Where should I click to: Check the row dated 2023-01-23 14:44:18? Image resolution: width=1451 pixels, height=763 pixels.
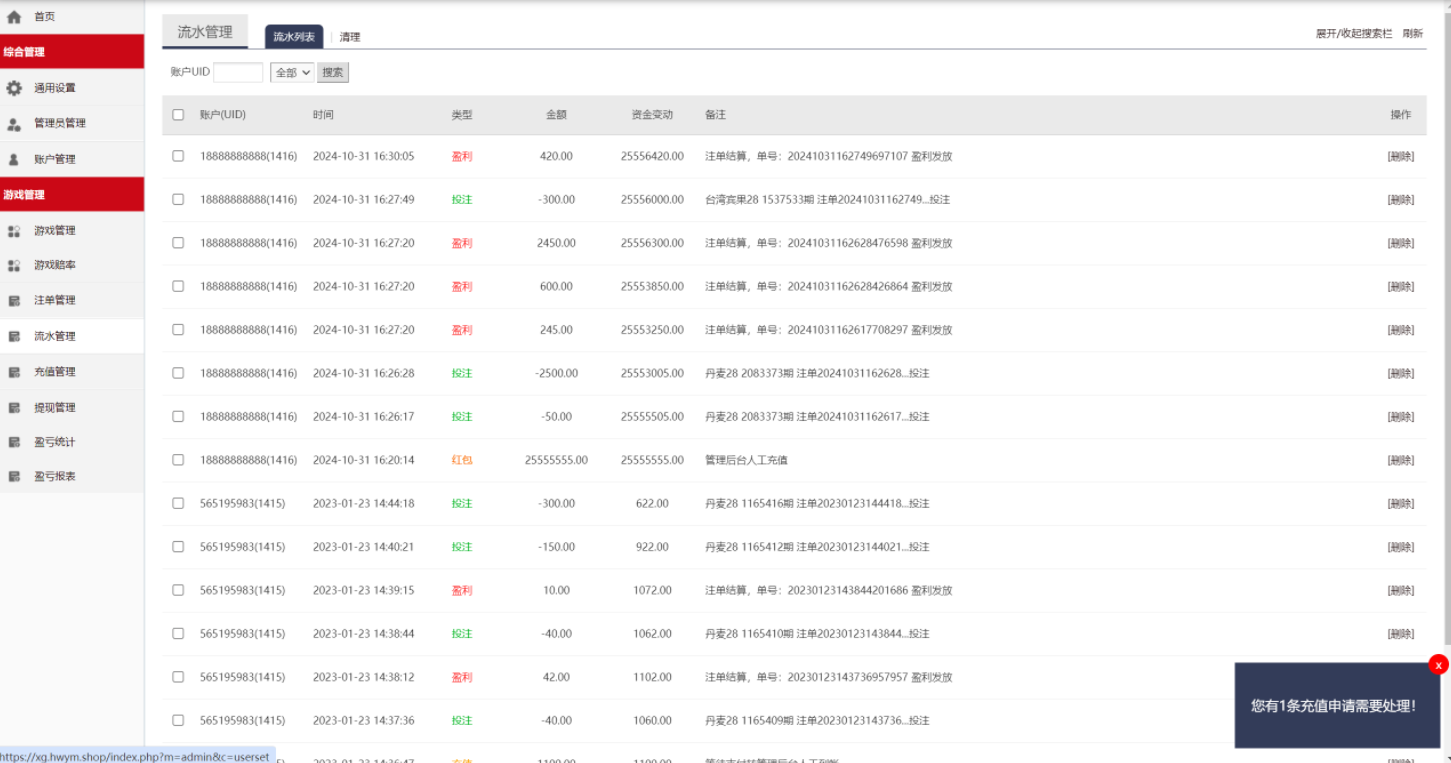click(178, 503)
